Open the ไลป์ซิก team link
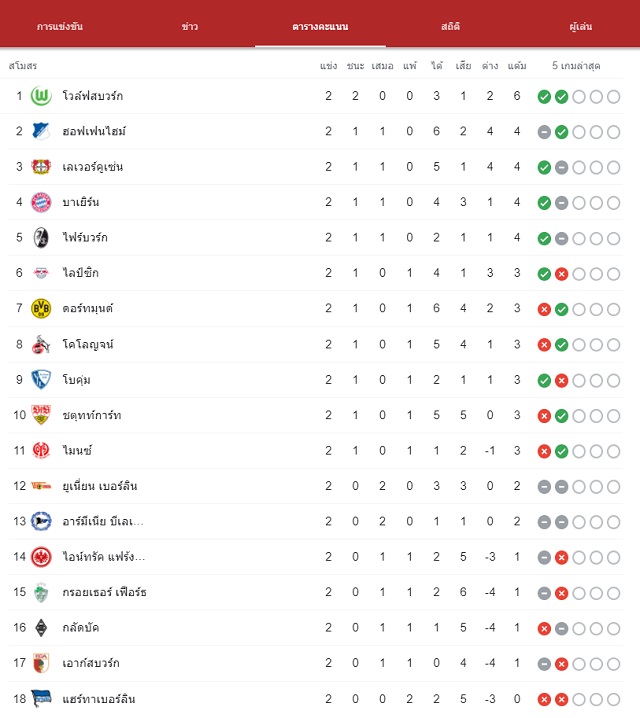Viewport: 640px width, 718px height. [x=81, y=272]
